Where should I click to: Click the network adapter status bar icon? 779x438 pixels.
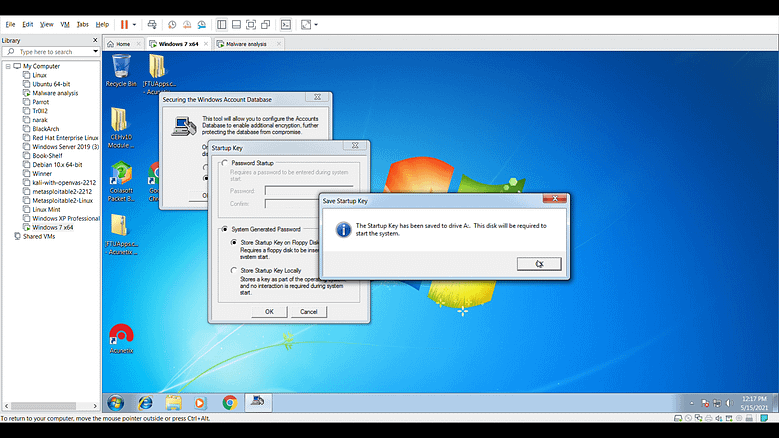click(x=699, y=418)
